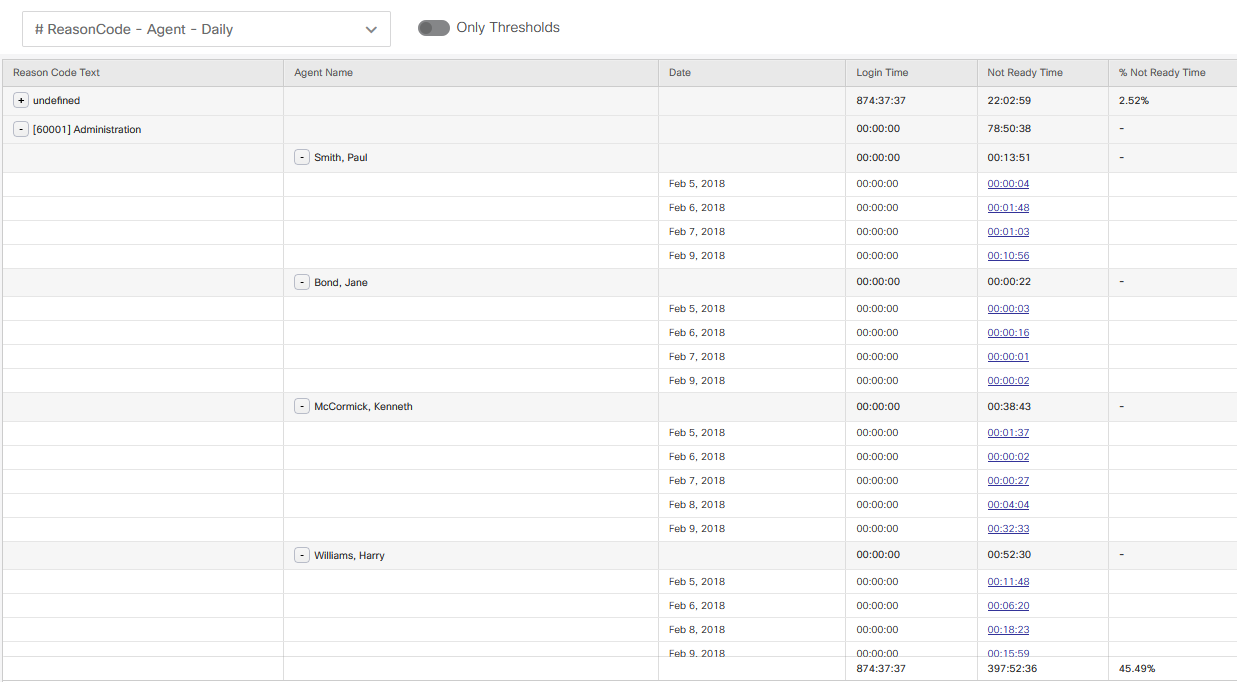
Task: Collapse the [60001] Administration group
Action: coord(21,130)
